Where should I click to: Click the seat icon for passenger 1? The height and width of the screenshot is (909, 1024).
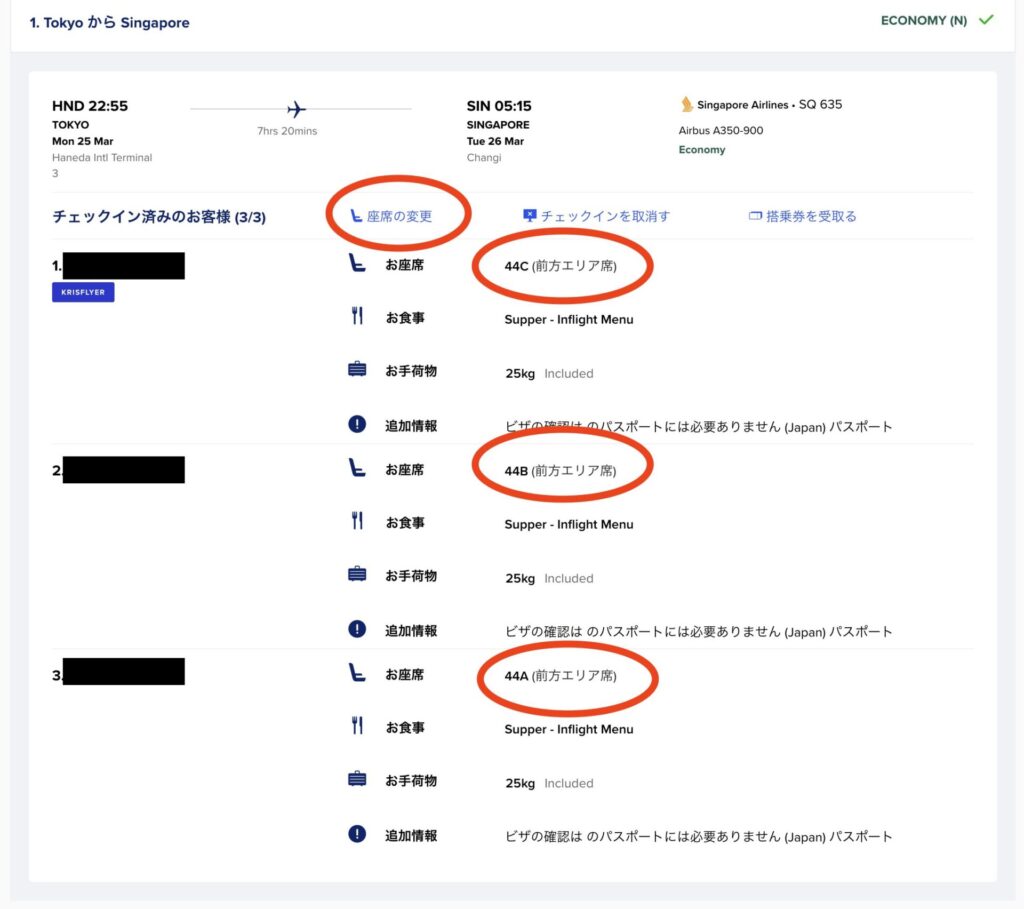tap(357, 263)
